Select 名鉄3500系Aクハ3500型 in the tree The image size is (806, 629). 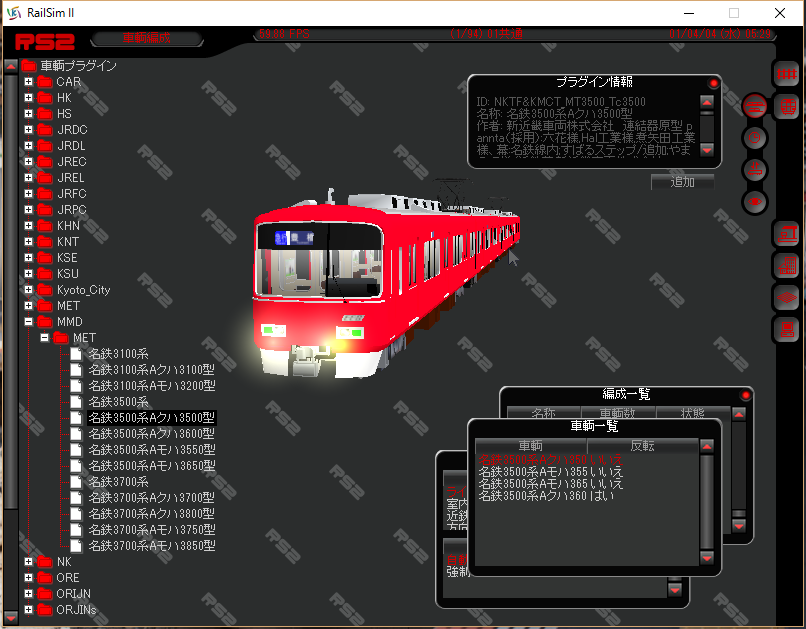(152, 418)
